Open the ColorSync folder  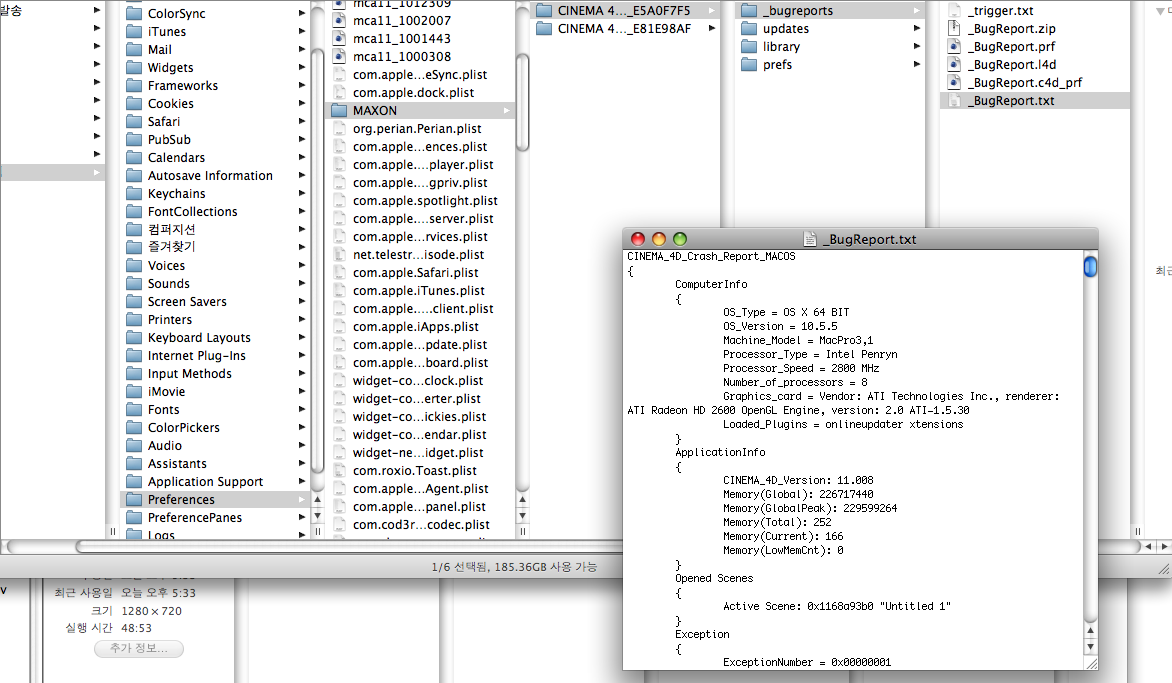(x=176, y=13)
